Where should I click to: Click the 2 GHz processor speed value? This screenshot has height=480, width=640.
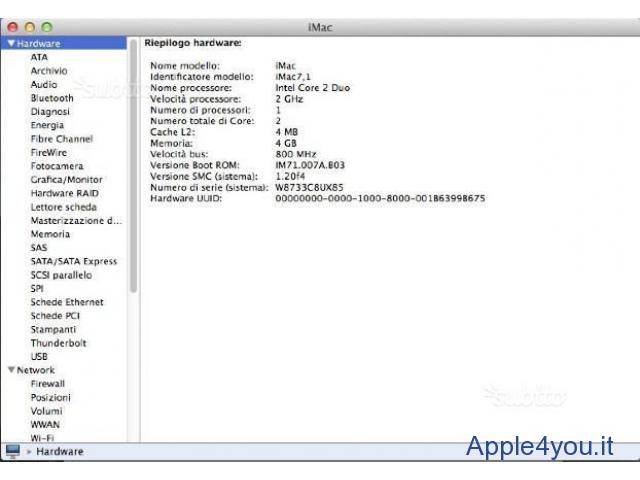pyautogui.click(x=289, y=99)
